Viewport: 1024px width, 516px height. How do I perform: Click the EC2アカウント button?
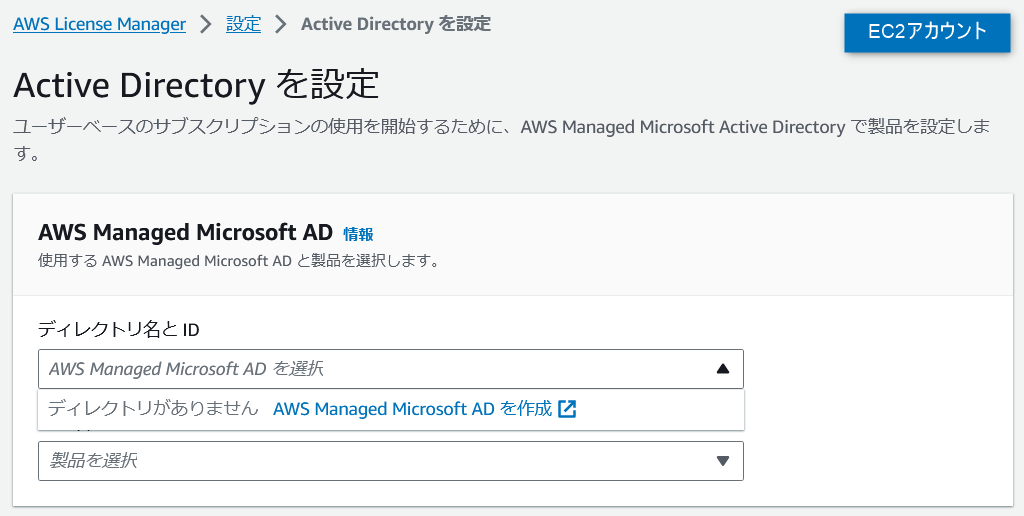pyautogui.click(x=927, y=32)
